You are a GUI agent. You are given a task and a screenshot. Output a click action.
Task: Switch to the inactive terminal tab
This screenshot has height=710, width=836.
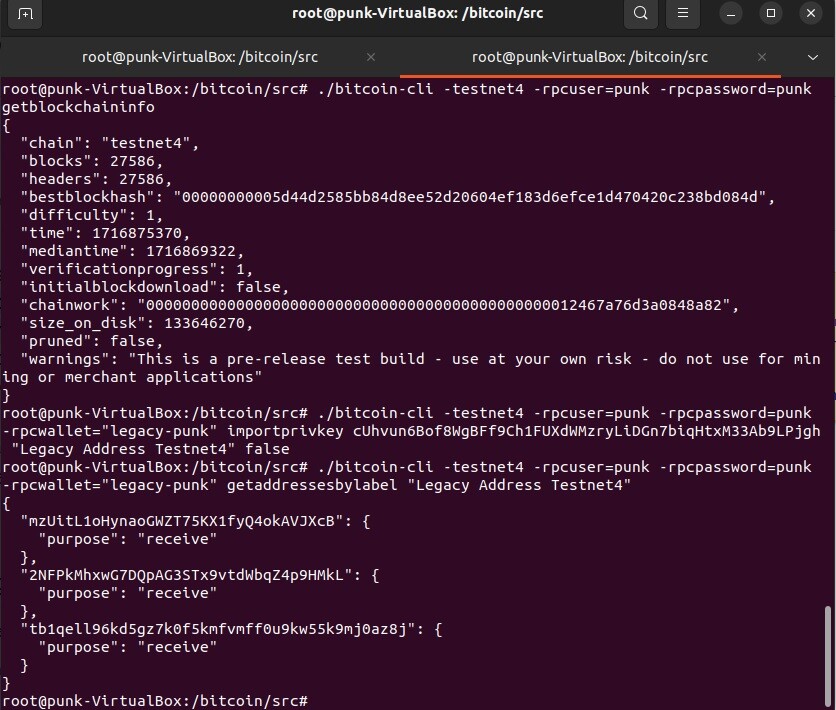coord(200,57)
